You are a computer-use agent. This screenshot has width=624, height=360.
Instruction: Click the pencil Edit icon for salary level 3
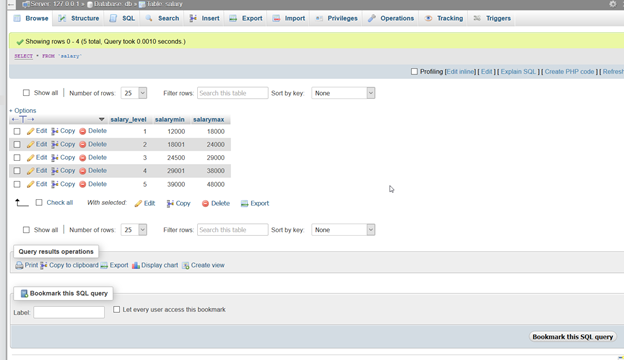point(31,158)
